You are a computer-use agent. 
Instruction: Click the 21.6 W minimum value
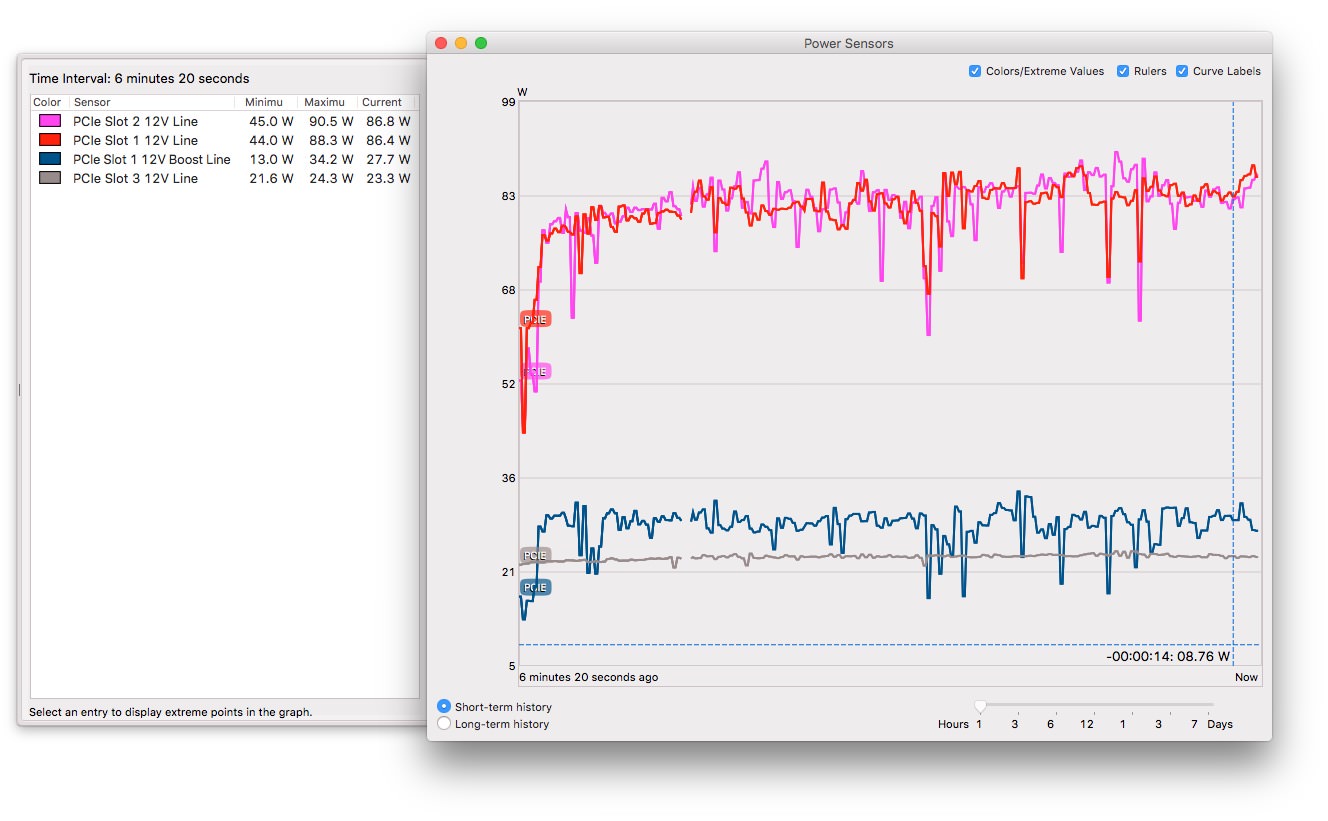click(271, 178)
